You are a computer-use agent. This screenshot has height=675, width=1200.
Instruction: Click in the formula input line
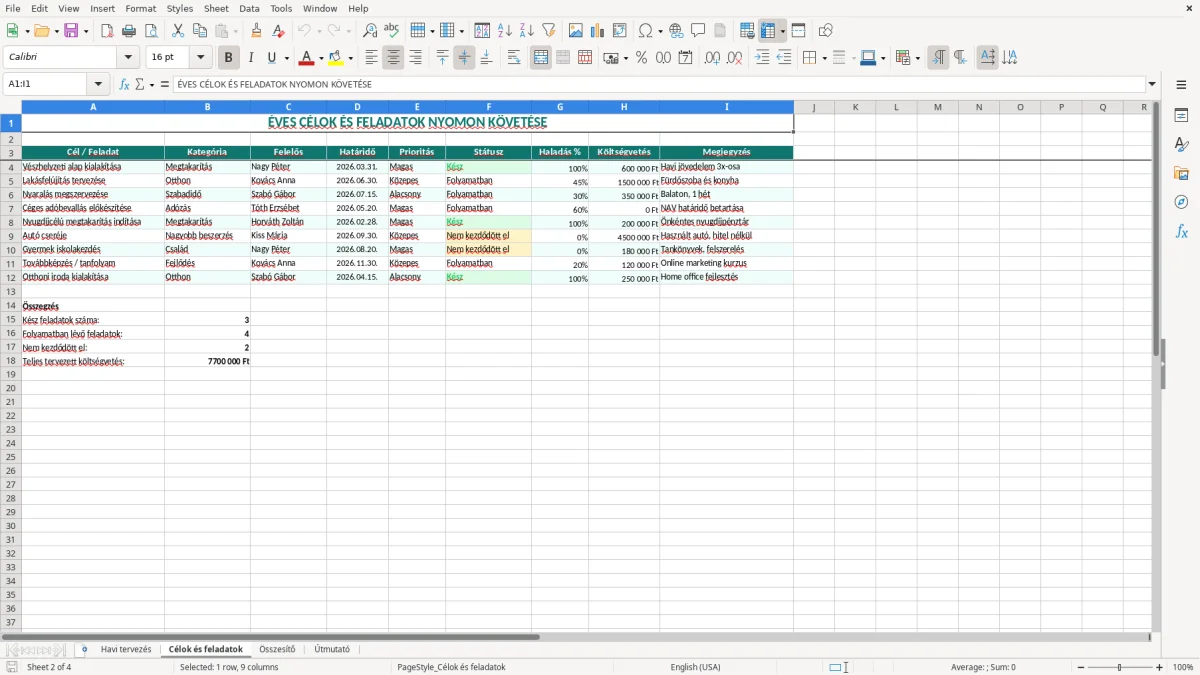pyautogui.click(x=658, y=85)
